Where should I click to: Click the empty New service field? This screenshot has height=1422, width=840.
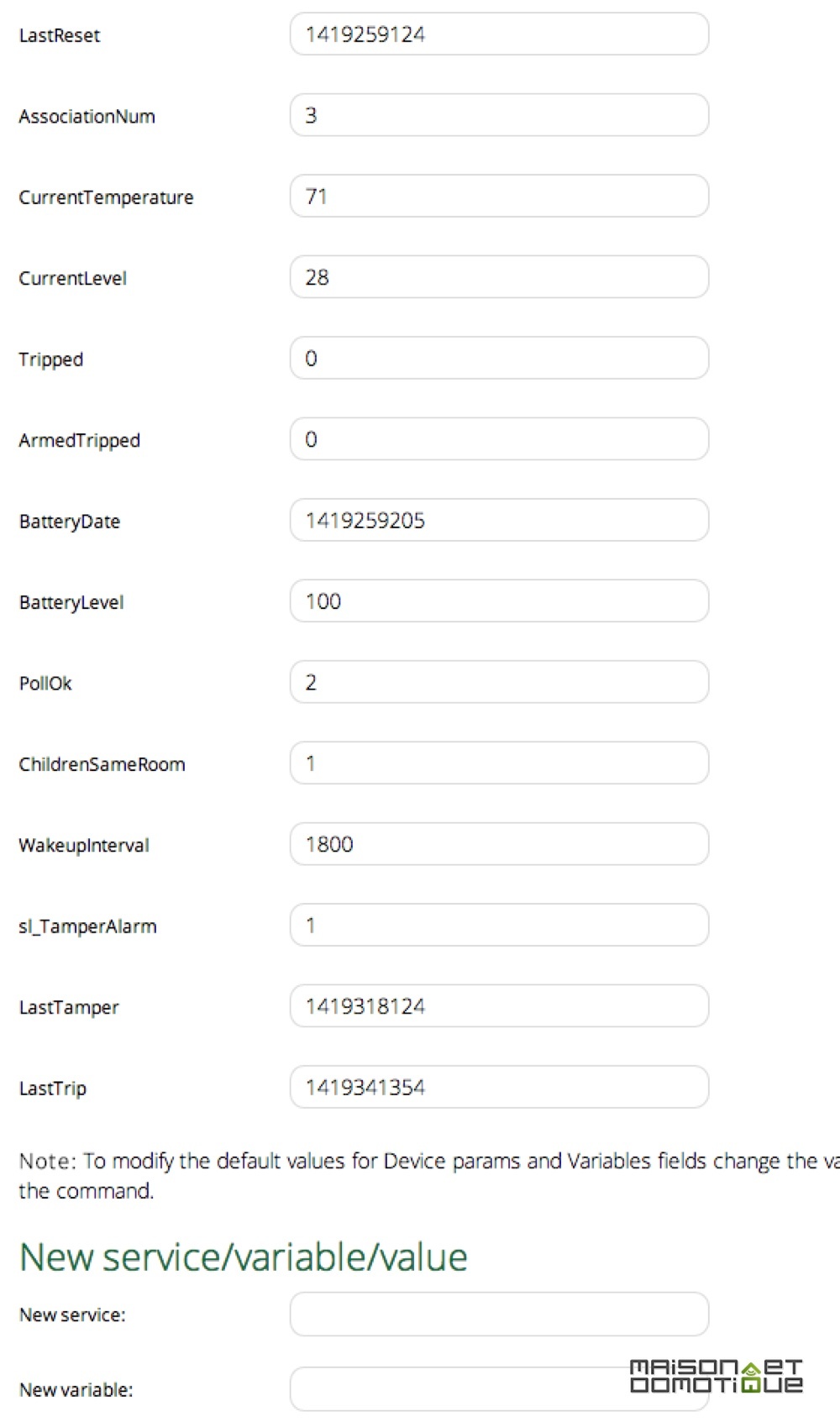(499, 1314)
